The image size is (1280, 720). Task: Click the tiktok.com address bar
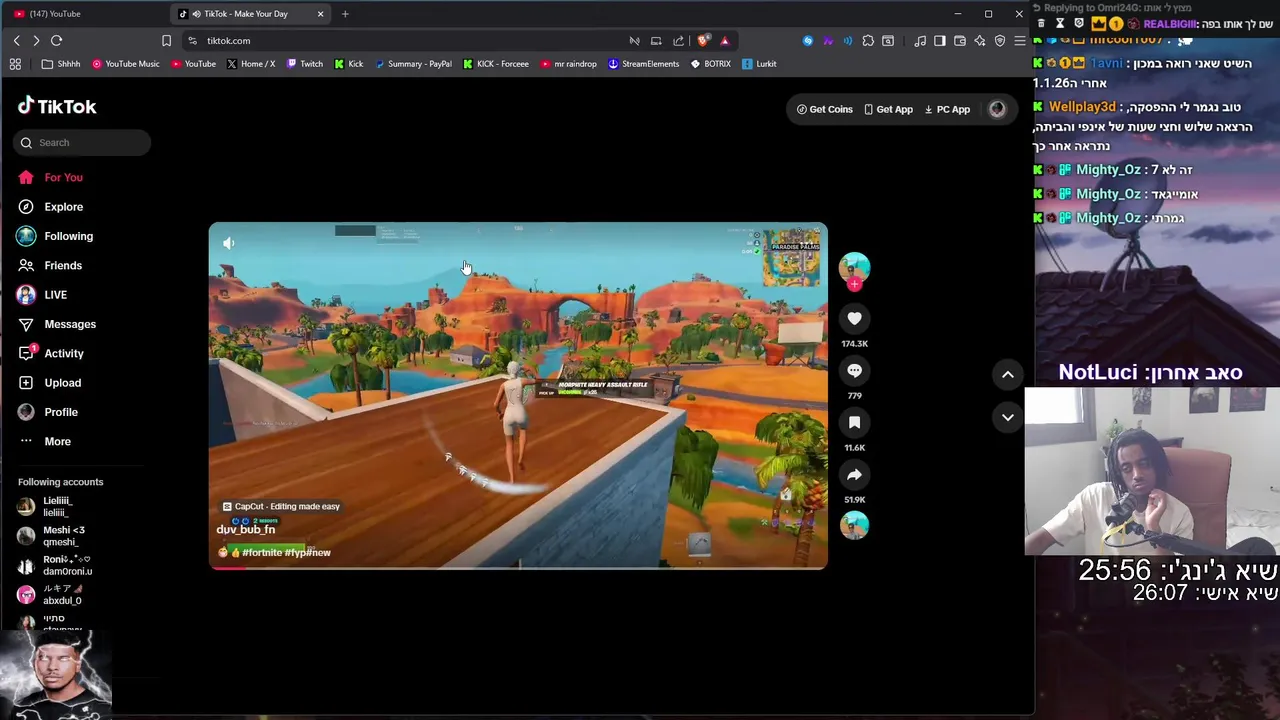[400, 41]
